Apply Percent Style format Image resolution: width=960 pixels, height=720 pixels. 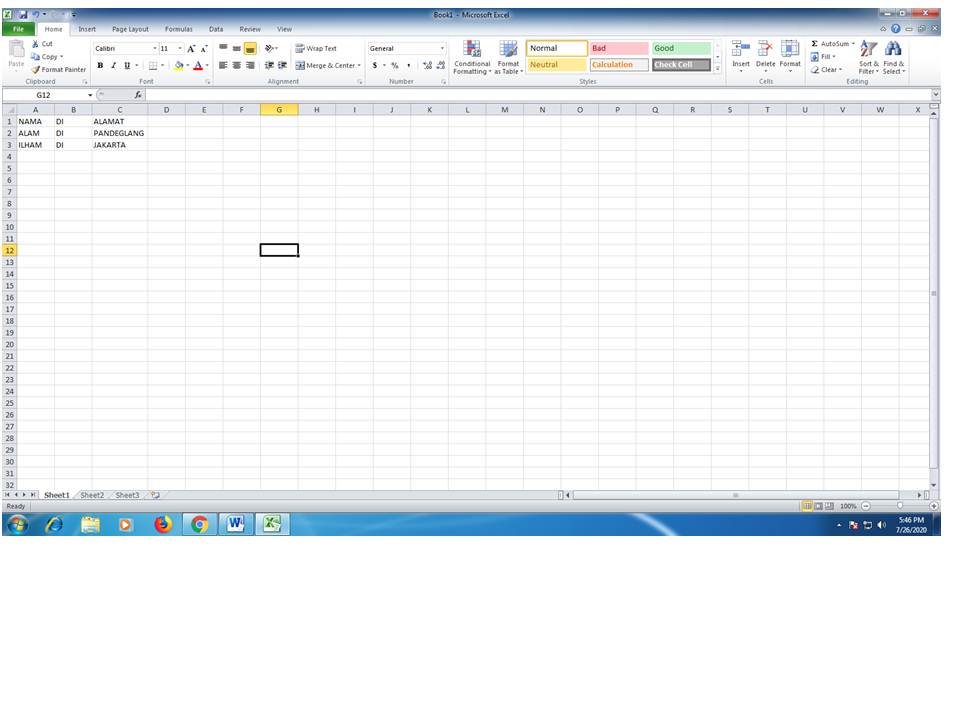point(395,66)
